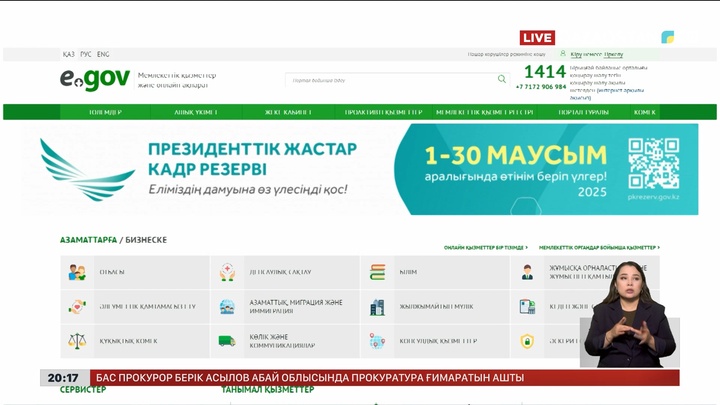
Task: Open the Білім education books icon
Action: point(377,272)
